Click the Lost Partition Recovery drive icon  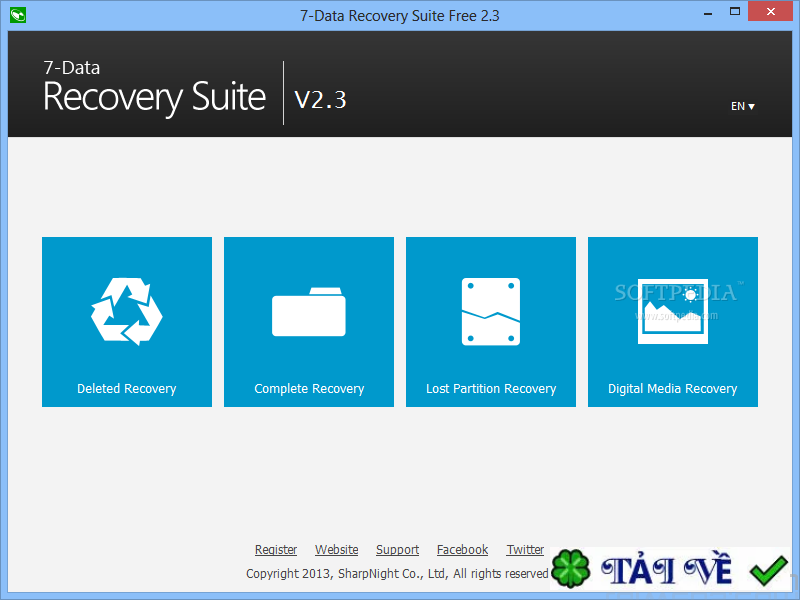coord(490,310)
